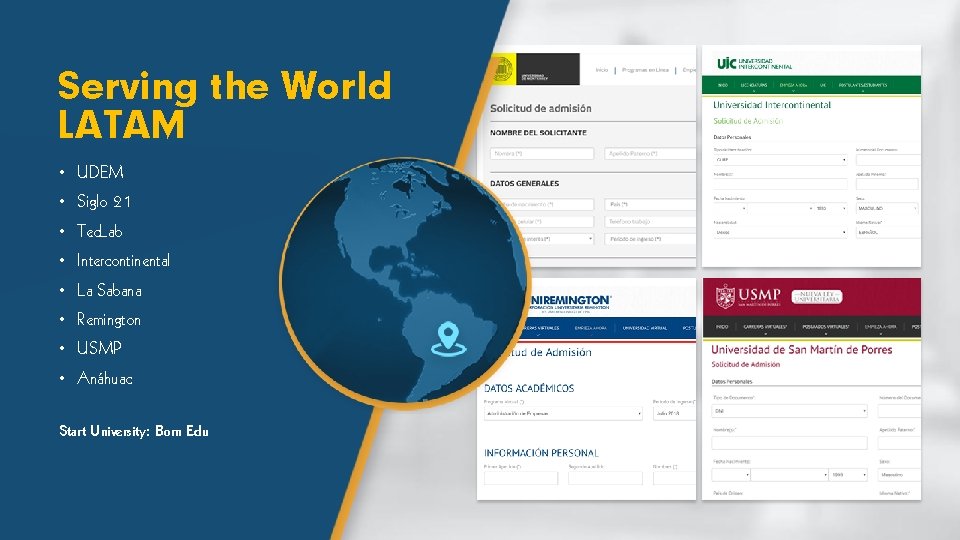Click USMP 'Solicitud de Admisión' subheading
This screenshot has width=960, height=540.
(x=745, y=364)
